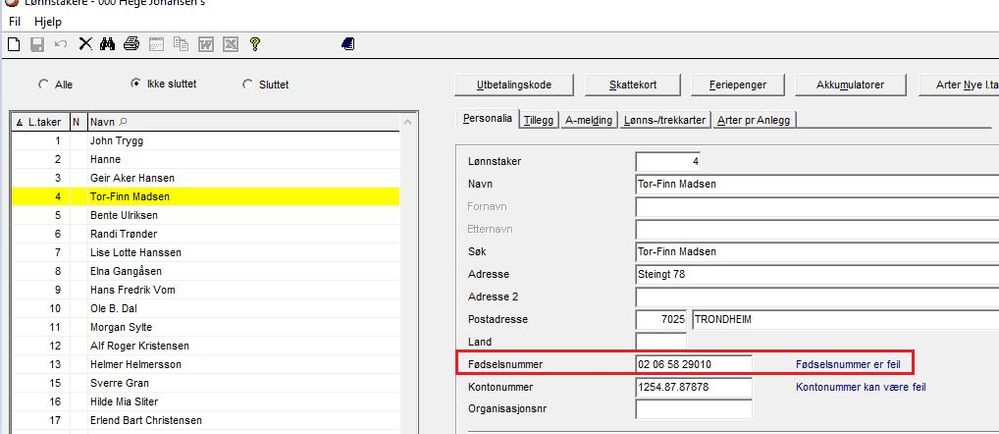Click the Etternavn input field
Image resolution: width=999 pixels, height=434 pixels.
coord(817,229)
